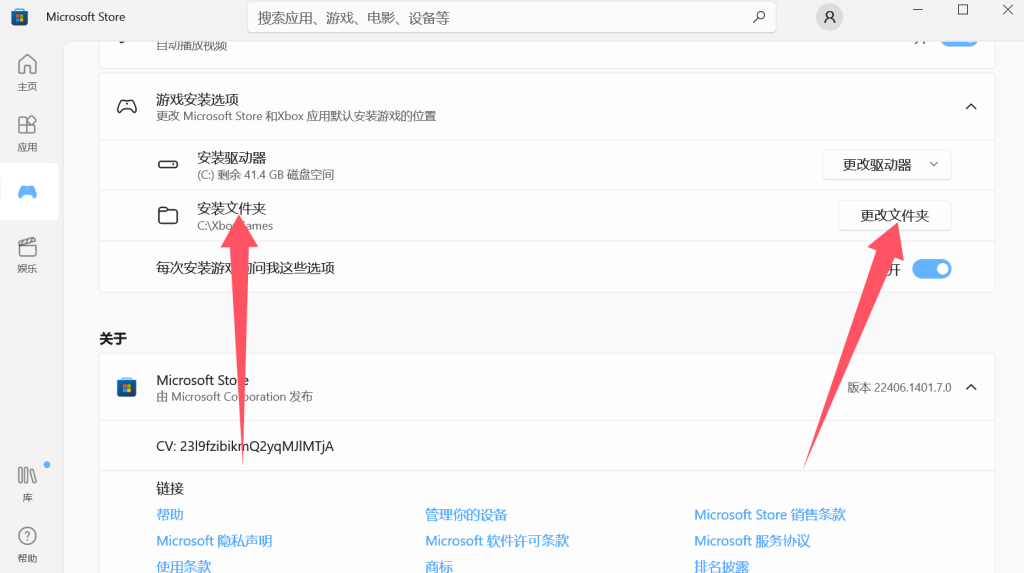Collapse the Microsoft Store about section chevron
This screenshot has height=573, width=1024.
click(971, 387)
